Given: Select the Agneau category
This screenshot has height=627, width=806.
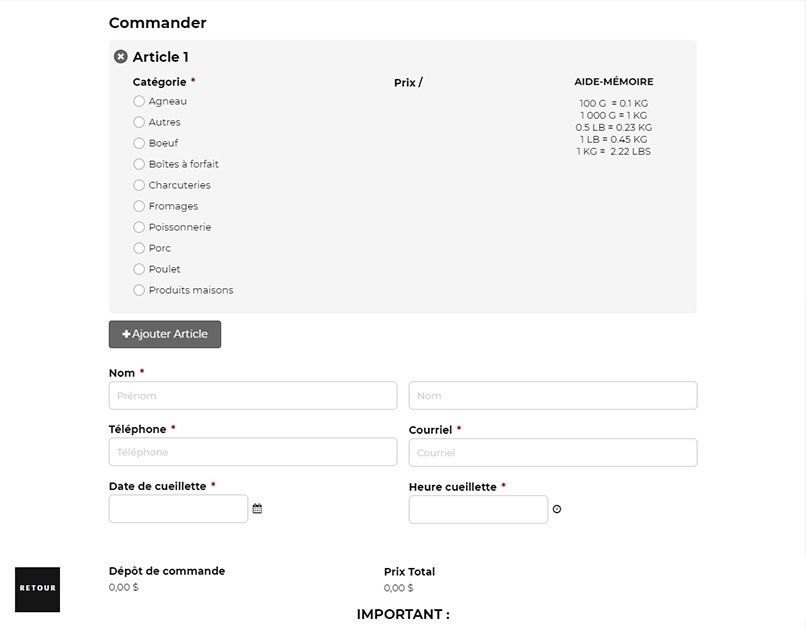Looking at the screenshot, I should click(x=139, y=101).
